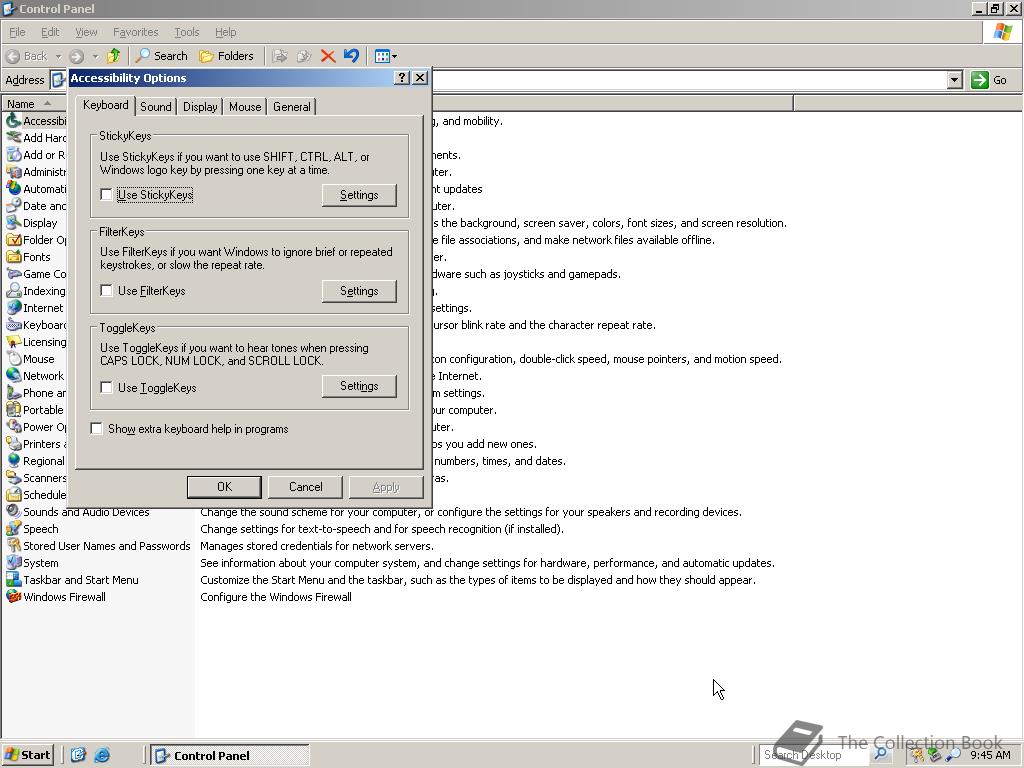Click the Copy To toolbar icon
Viewport: 1024px width, 768px height.
304,56
